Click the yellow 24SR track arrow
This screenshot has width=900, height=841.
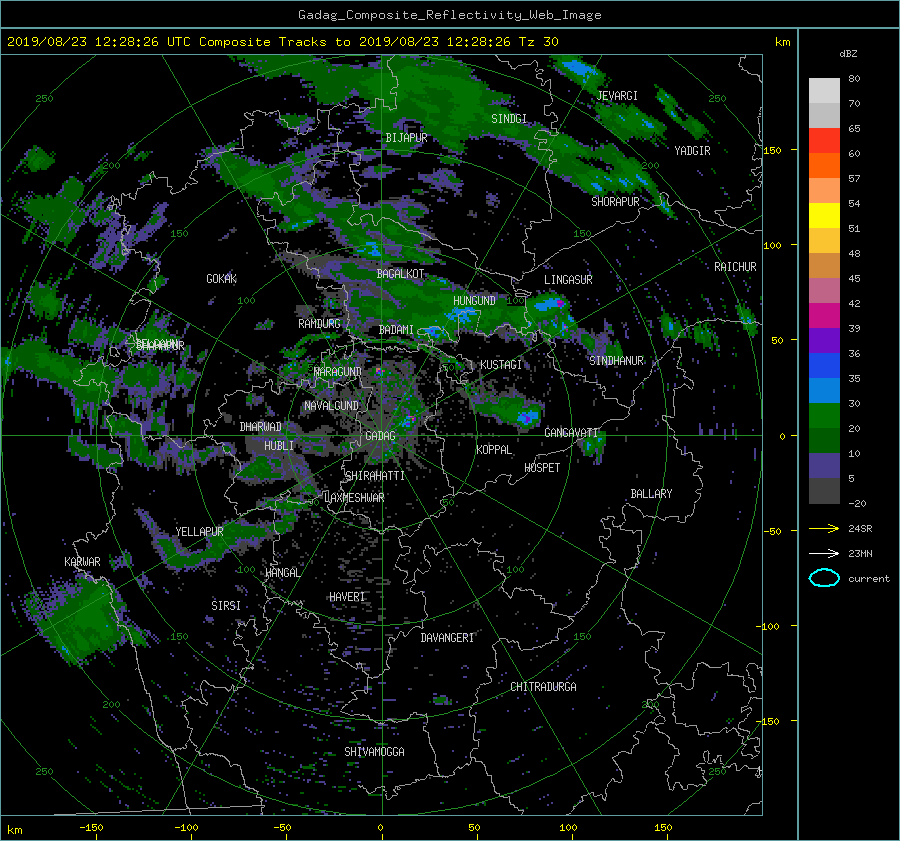point(824,529)
